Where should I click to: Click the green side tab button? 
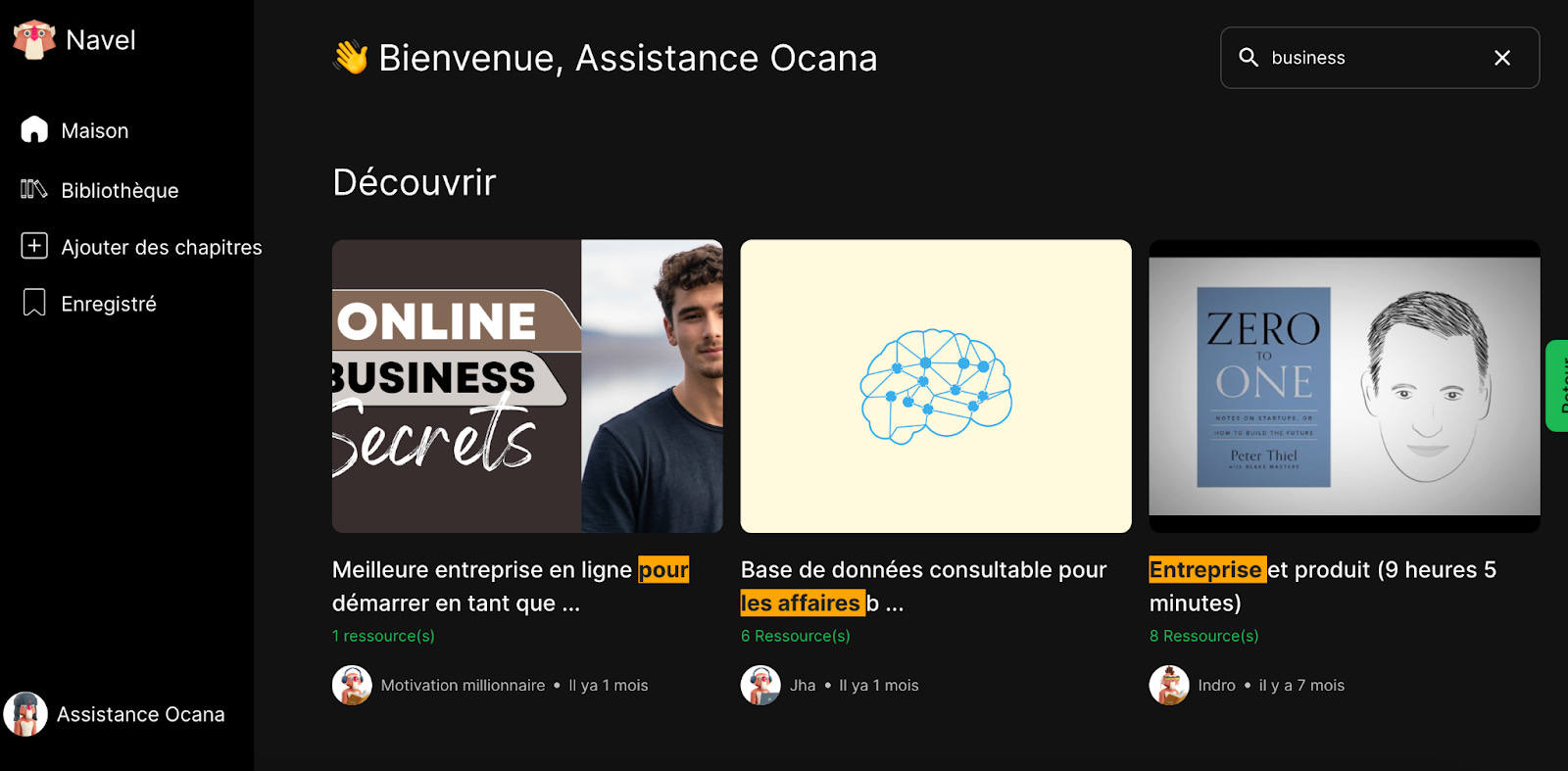1557,386
